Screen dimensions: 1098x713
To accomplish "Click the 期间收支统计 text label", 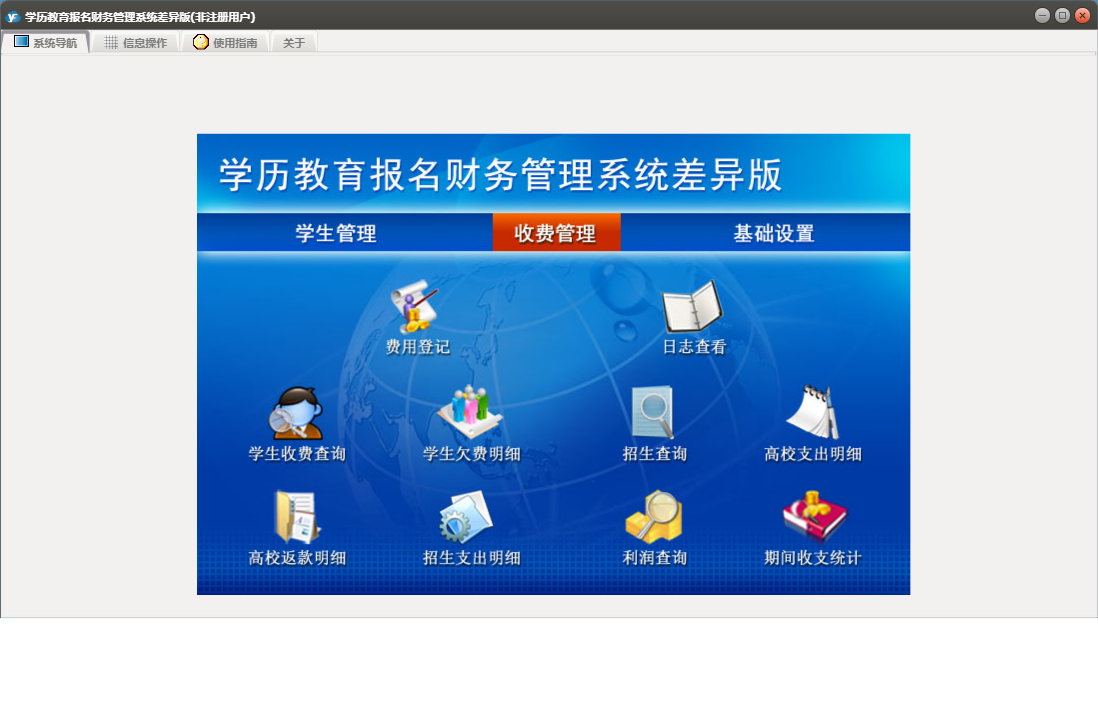I will point(812,558).
